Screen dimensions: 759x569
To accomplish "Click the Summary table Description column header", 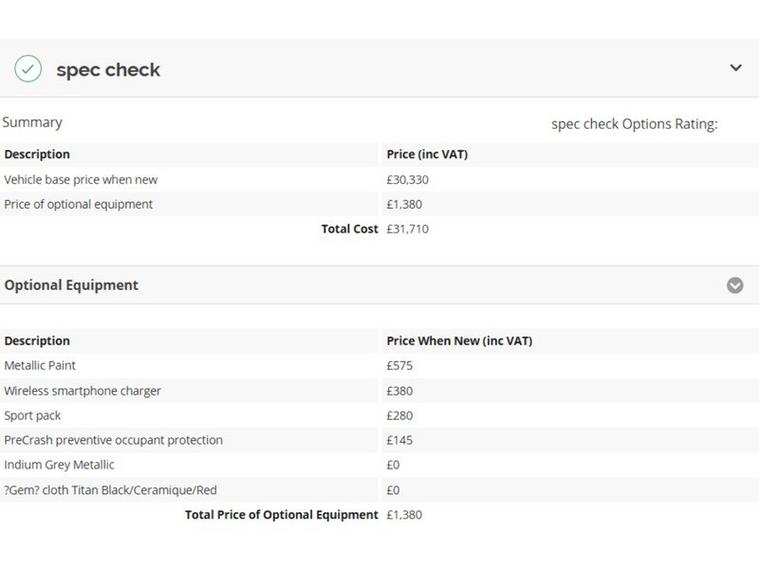I will (37, 154).
